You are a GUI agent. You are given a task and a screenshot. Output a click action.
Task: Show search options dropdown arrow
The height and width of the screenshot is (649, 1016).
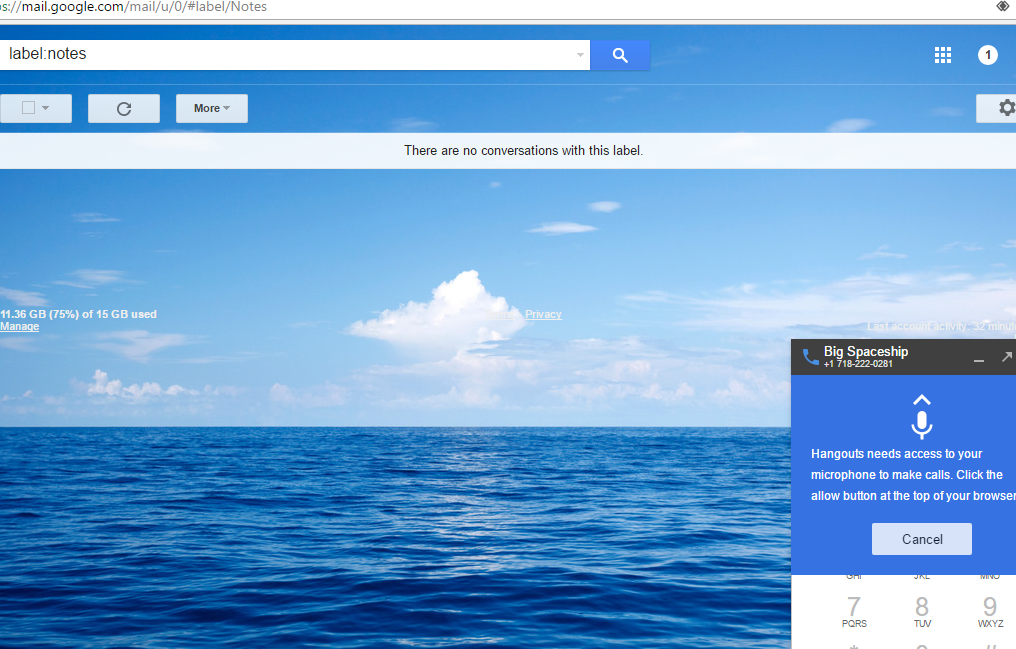581,55
